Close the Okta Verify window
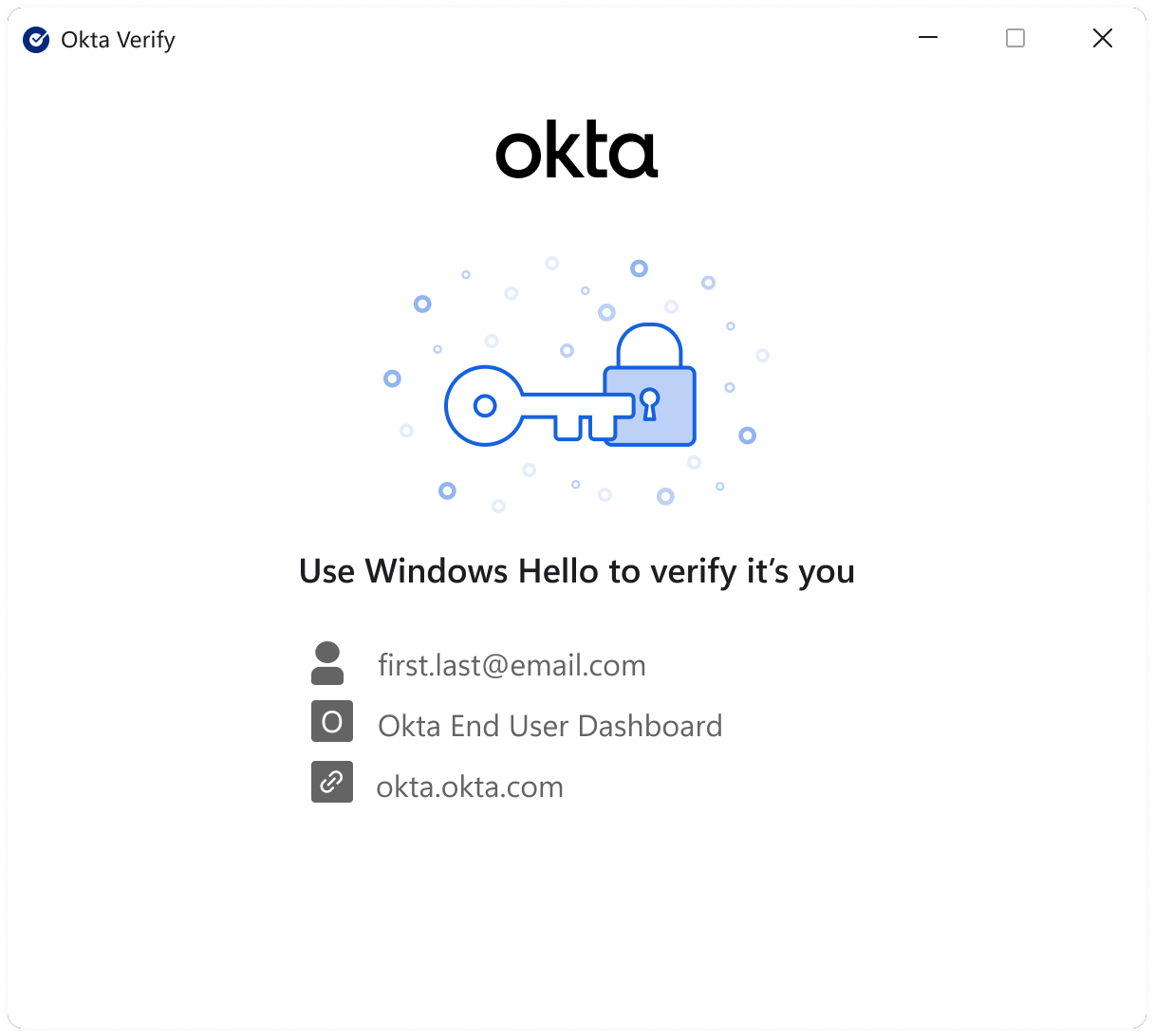 (1102, 38)
